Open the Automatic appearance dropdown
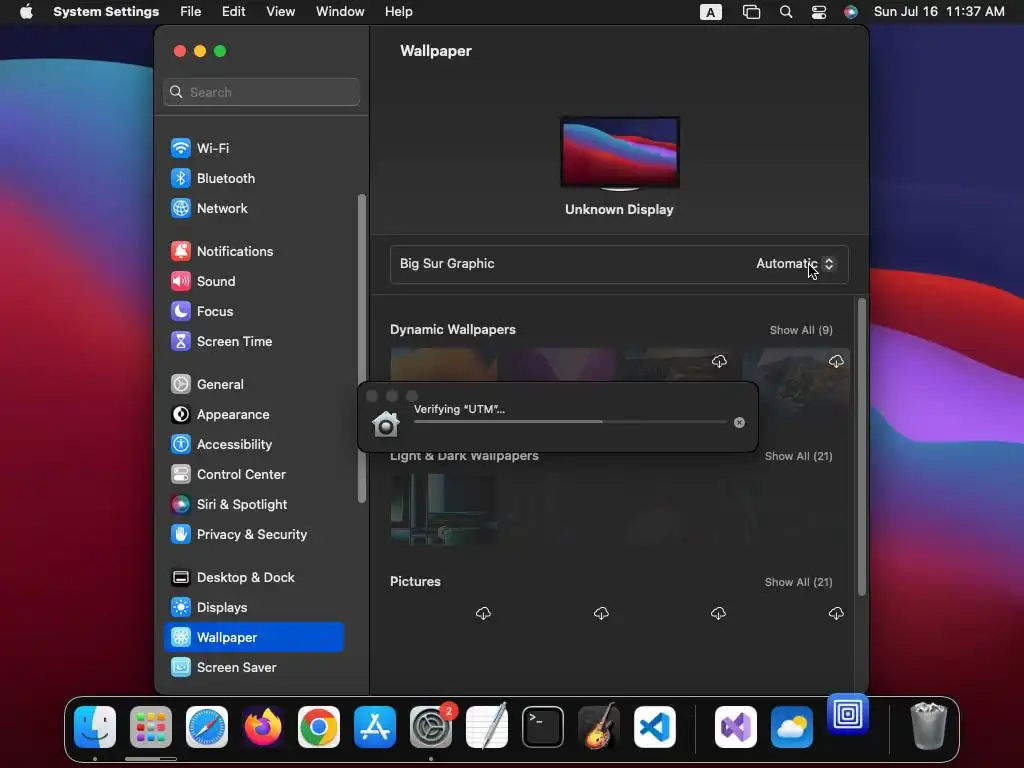 [x=795, y=264]
